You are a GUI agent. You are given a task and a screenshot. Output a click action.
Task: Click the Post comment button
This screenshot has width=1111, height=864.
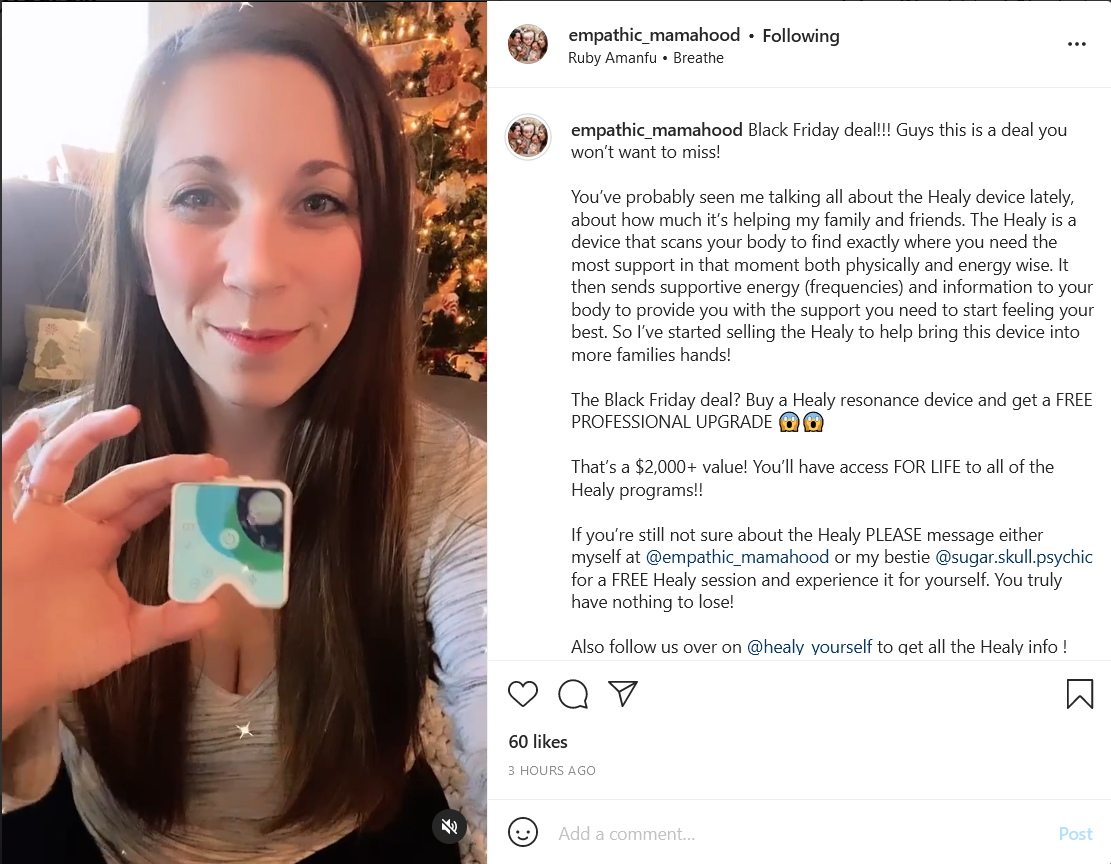pos(1075,834)
